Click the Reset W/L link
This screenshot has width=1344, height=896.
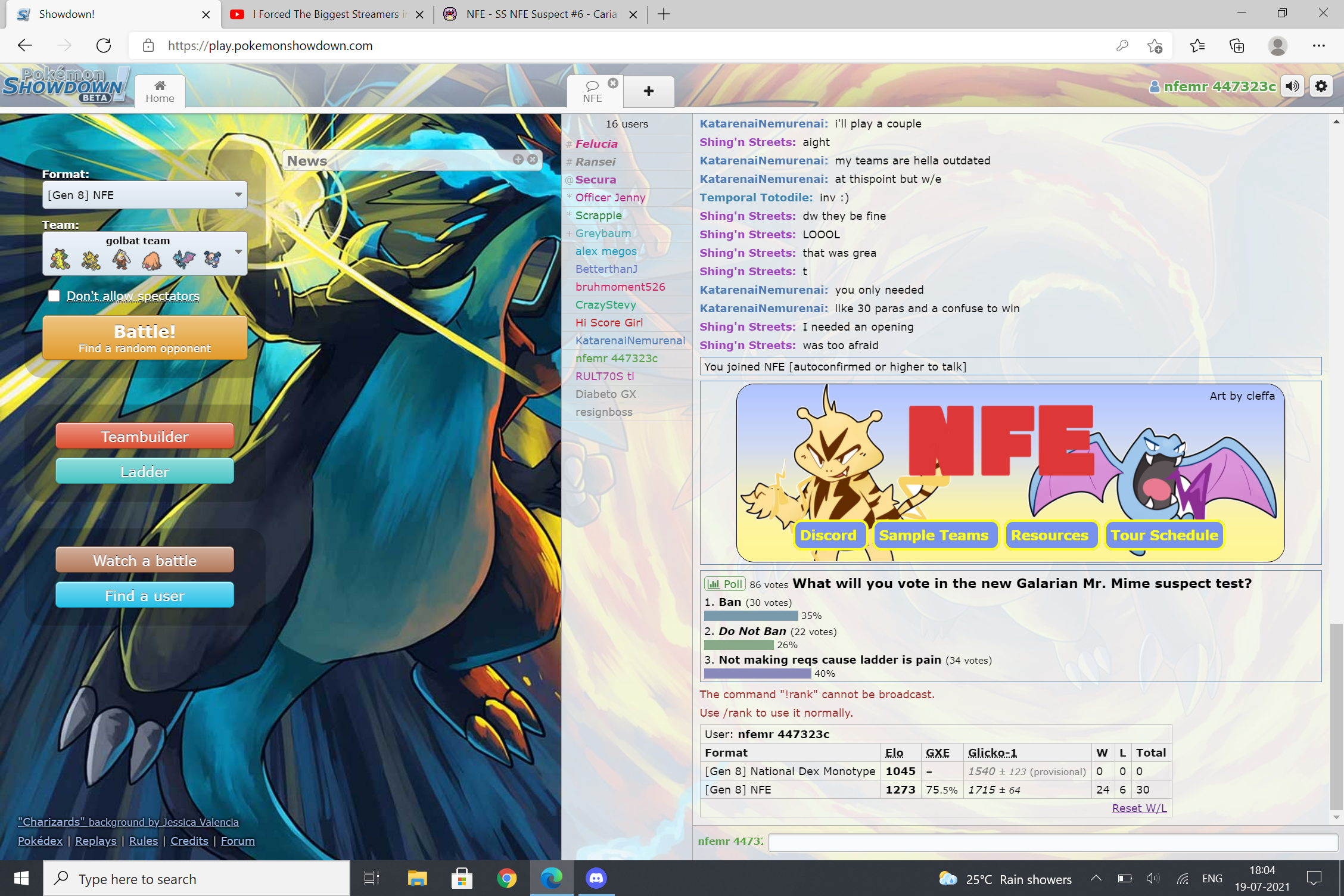coord(1139,808)
